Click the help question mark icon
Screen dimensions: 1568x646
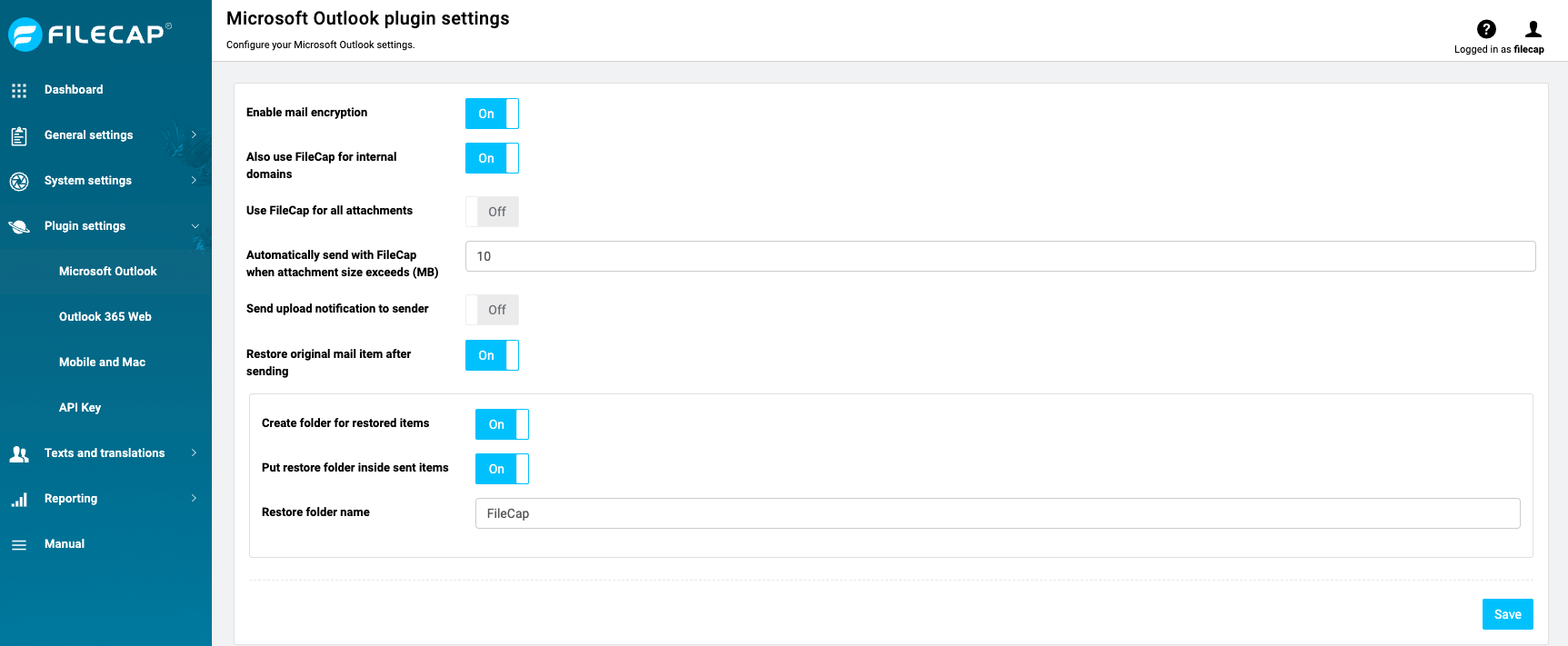tap(1485, 28)
